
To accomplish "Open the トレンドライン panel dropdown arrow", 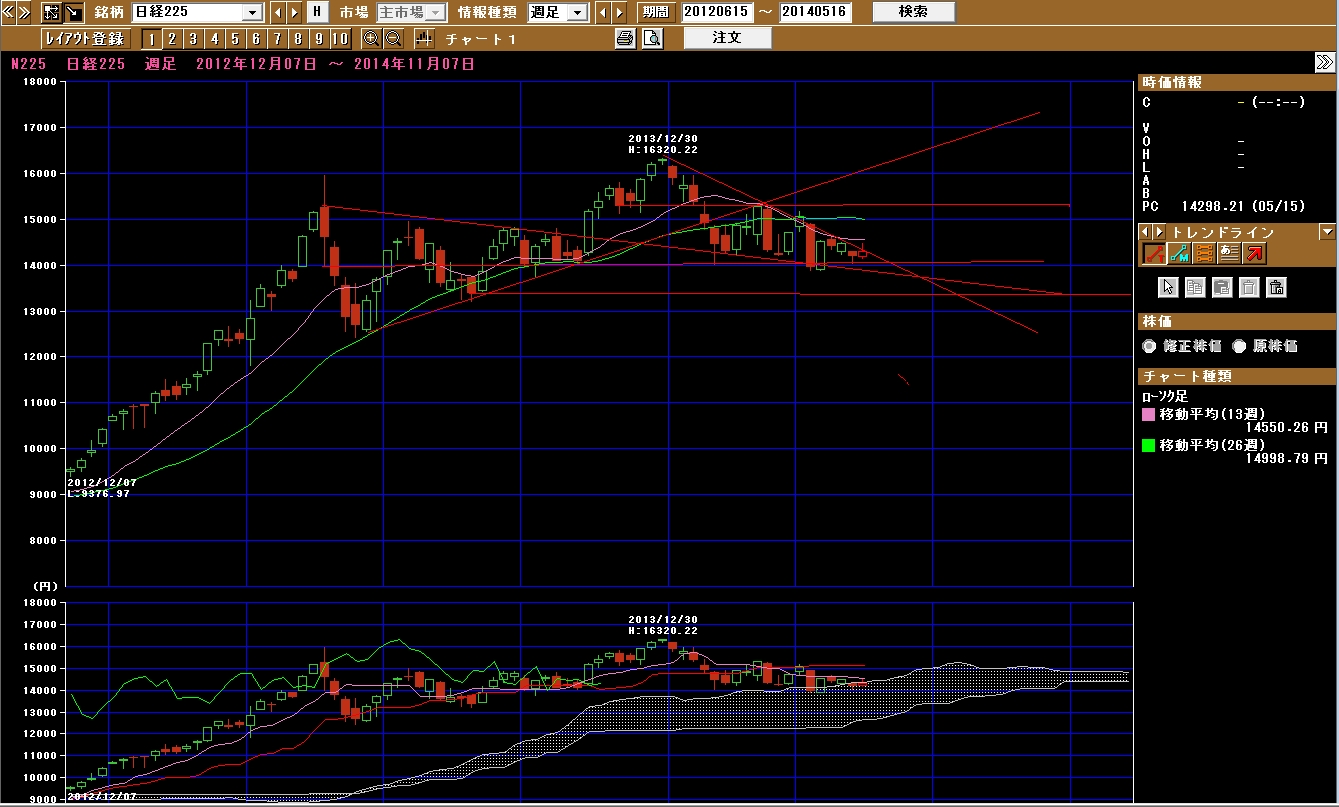I will coord(1327,232).
